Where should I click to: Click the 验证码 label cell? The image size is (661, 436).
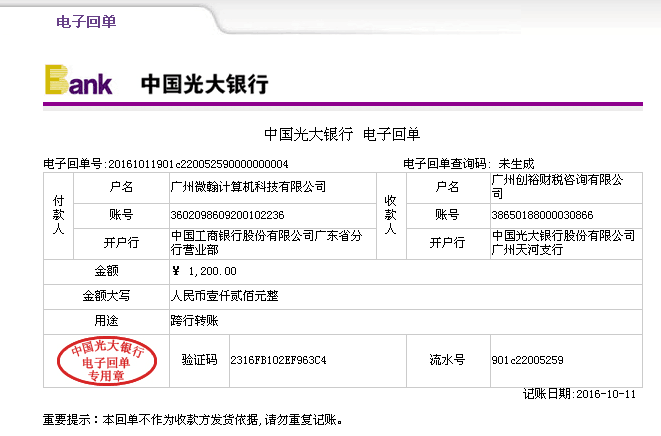click(x=199, y=360)
